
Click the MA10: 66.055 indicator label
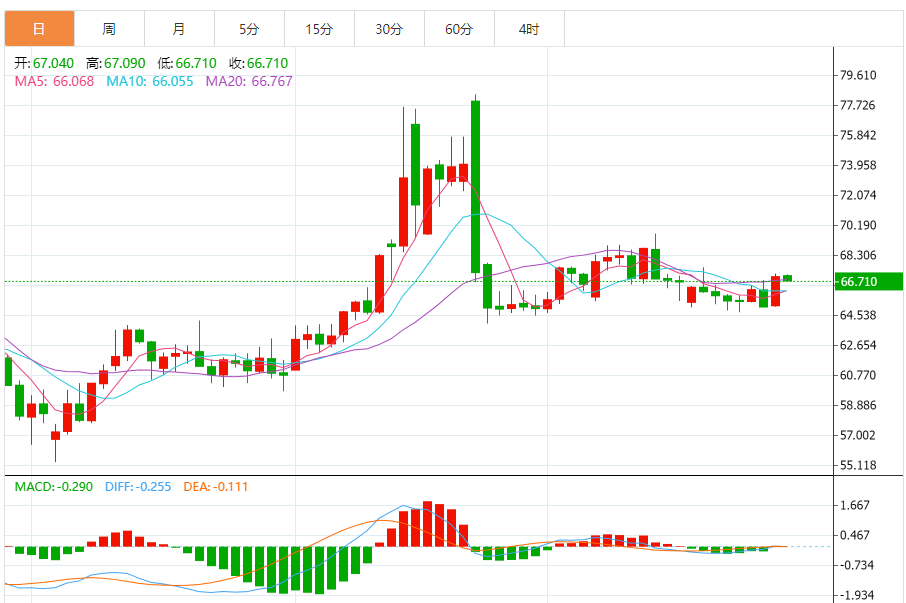pos(150,81)
